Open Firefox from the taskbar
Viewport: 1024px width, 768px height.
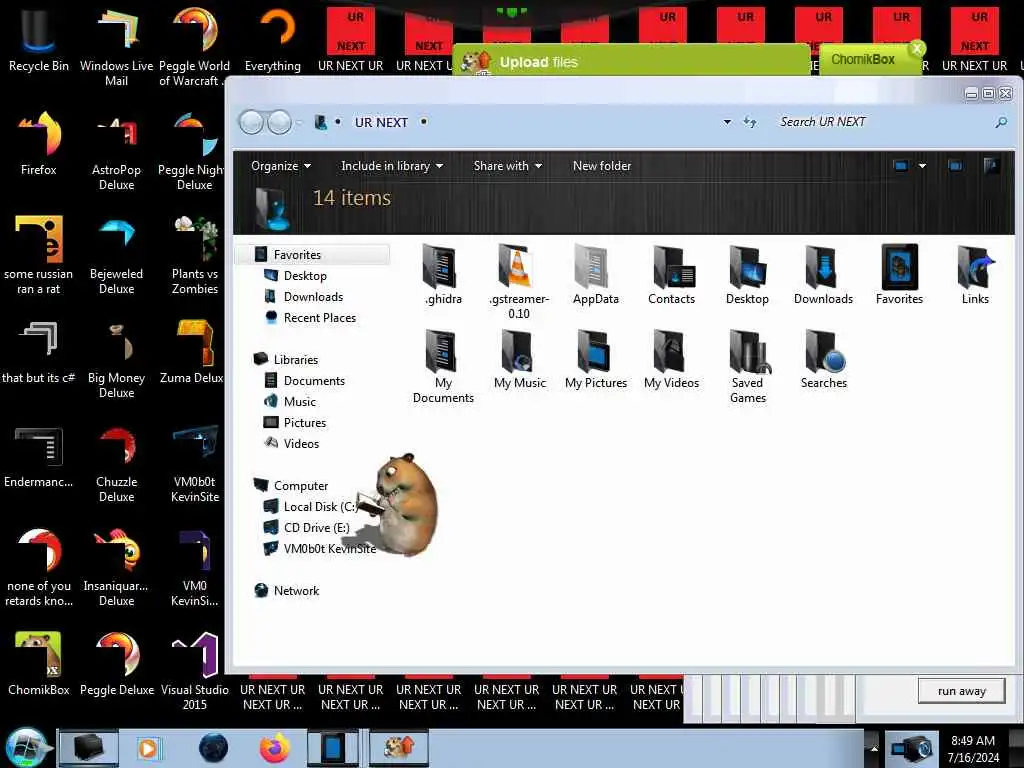pyautogui.click(x=275, y=748)
